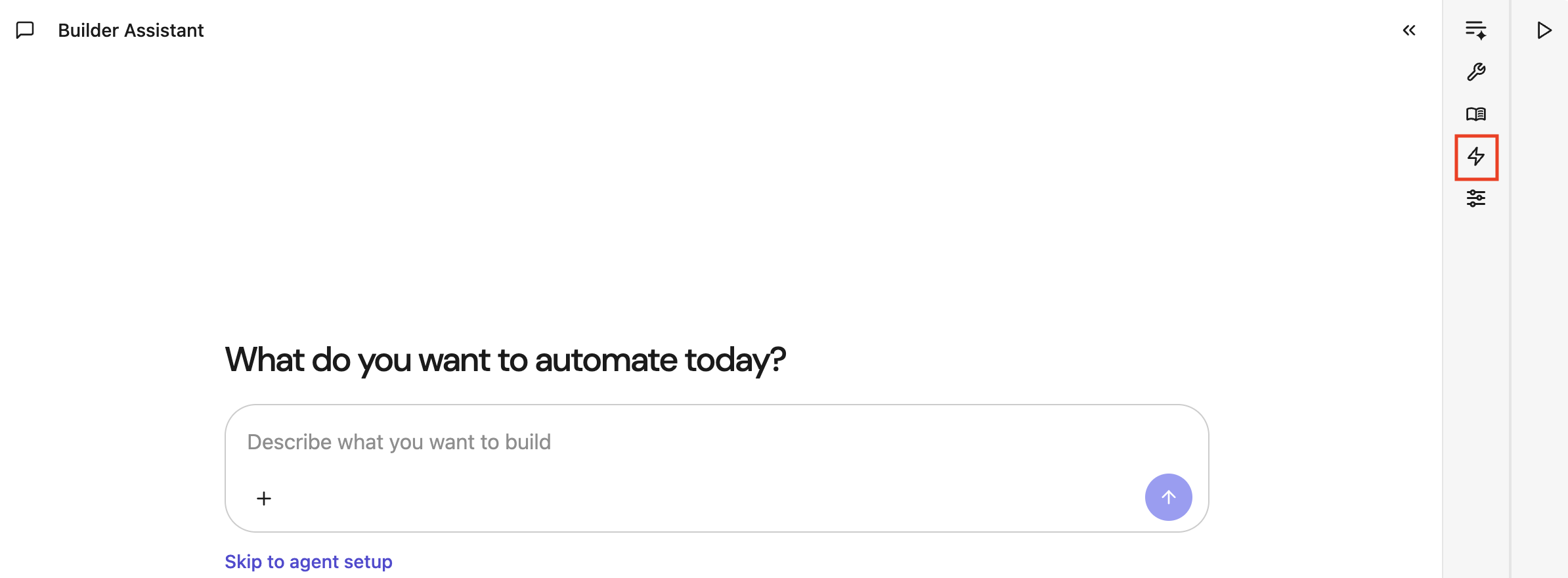This screenshot has width=1568, height=578.
Task: Select the open book sidebar item
Action: coord(1476,114)
